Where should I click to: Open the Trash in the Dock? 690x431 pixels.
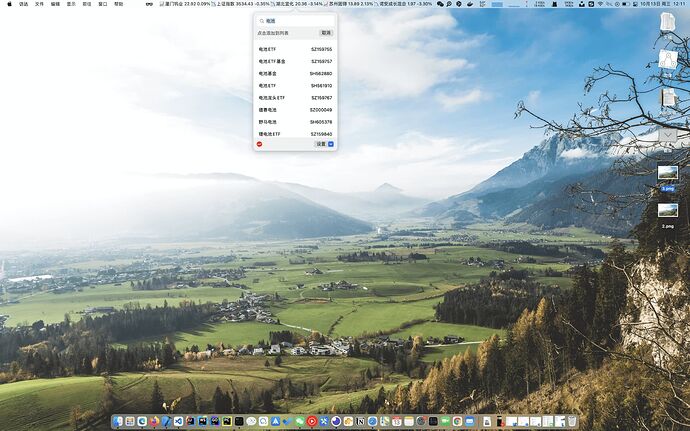point(571,421)
